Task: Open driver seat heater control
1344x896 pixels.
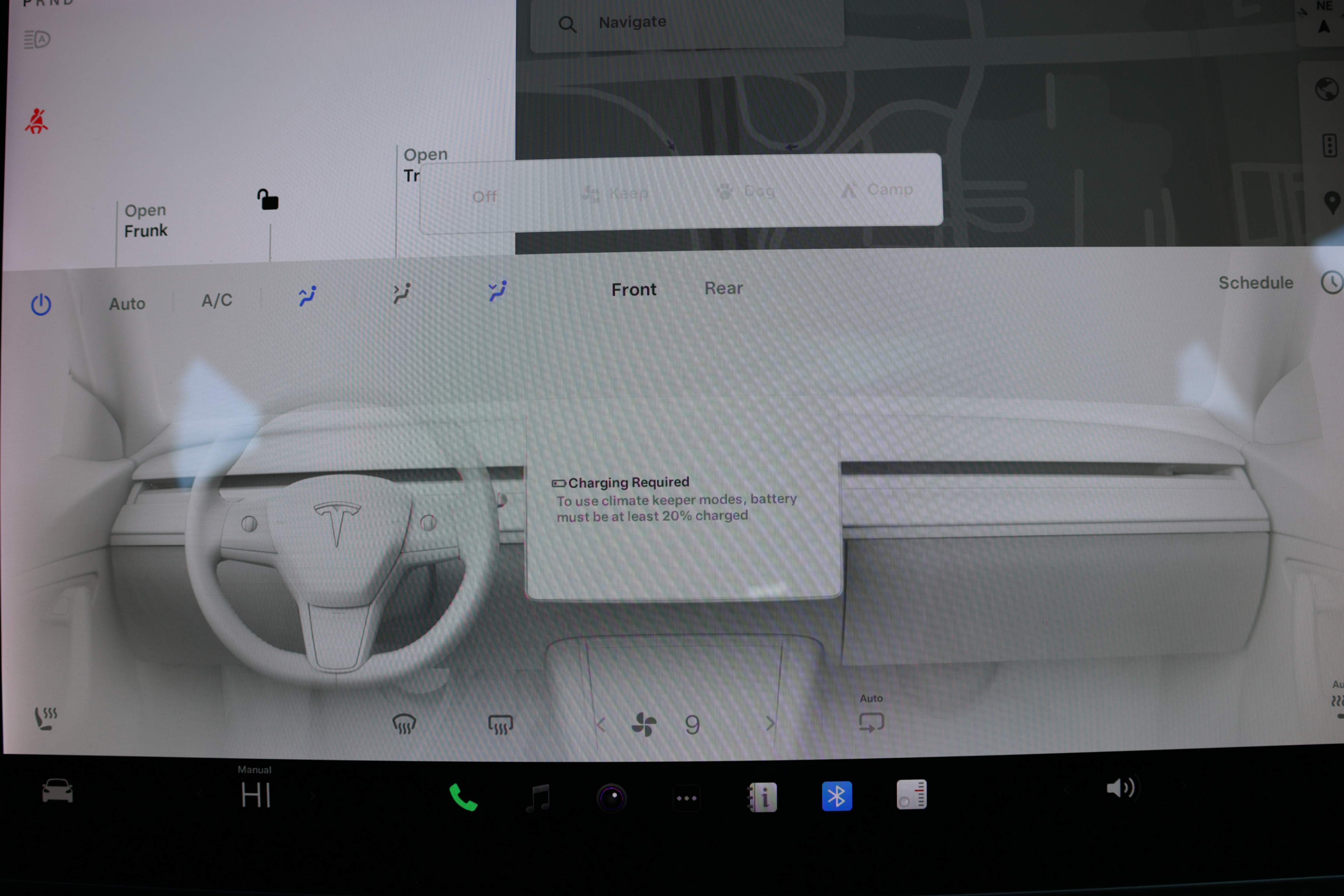Action: 46,718
